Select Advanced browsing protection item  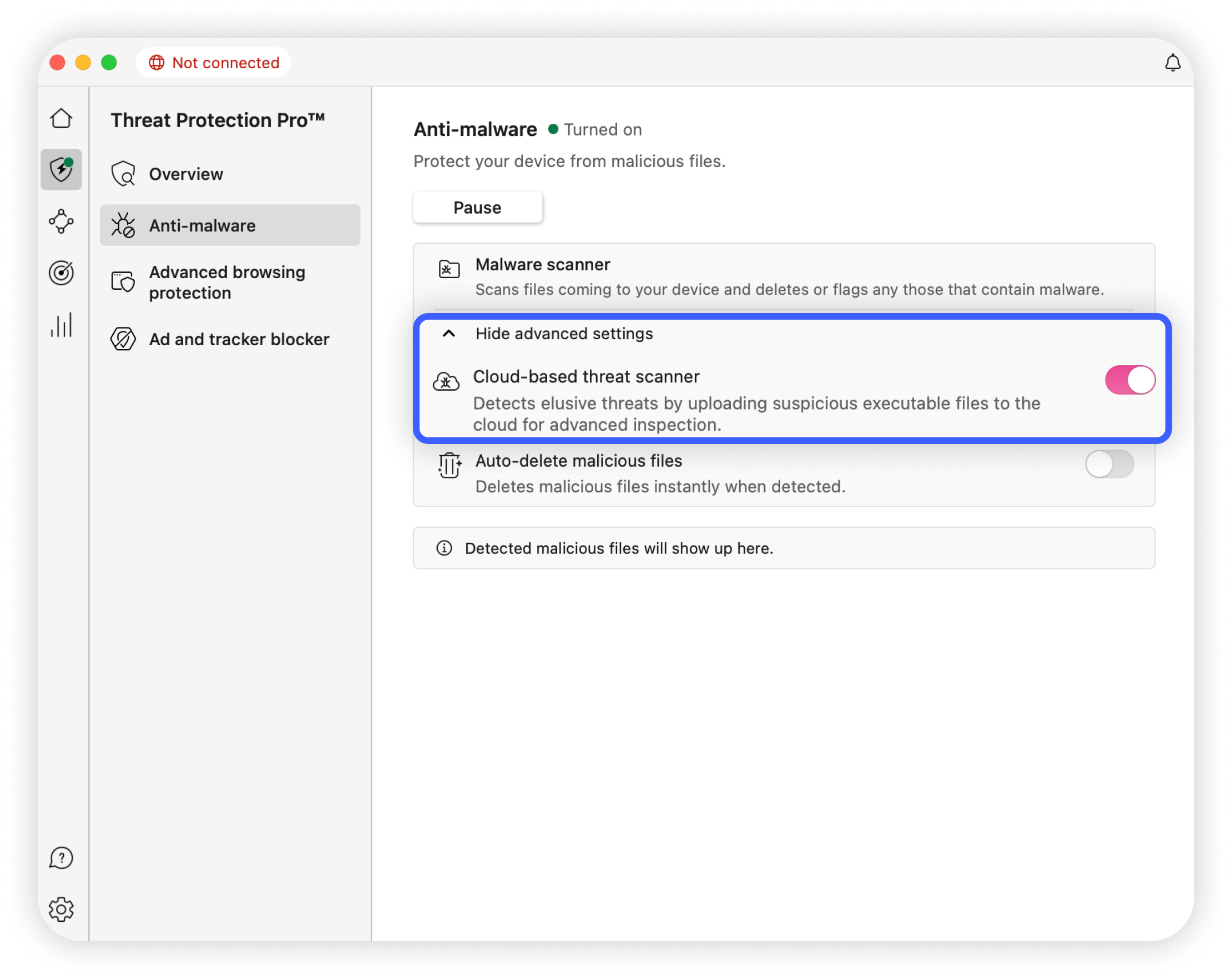pyautogui.click(x=227, y=282)
